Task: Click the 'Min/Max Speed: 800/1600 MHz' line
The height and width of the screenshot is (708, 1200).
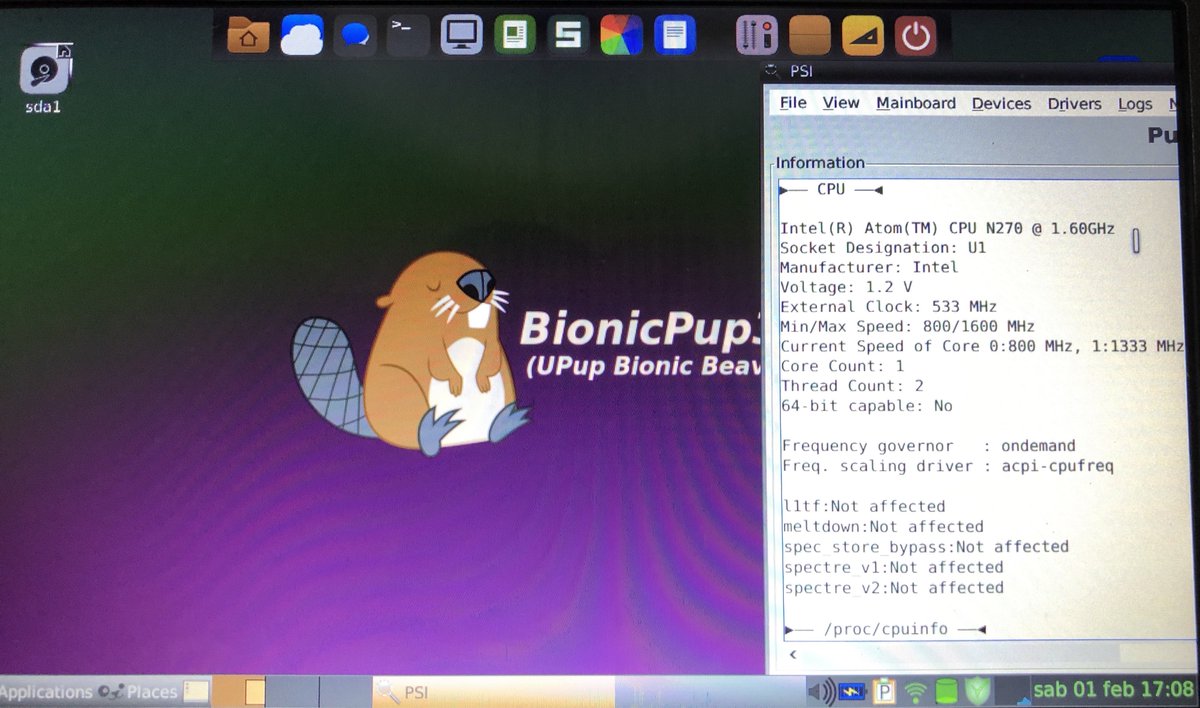Action: (x=908, y=327)
